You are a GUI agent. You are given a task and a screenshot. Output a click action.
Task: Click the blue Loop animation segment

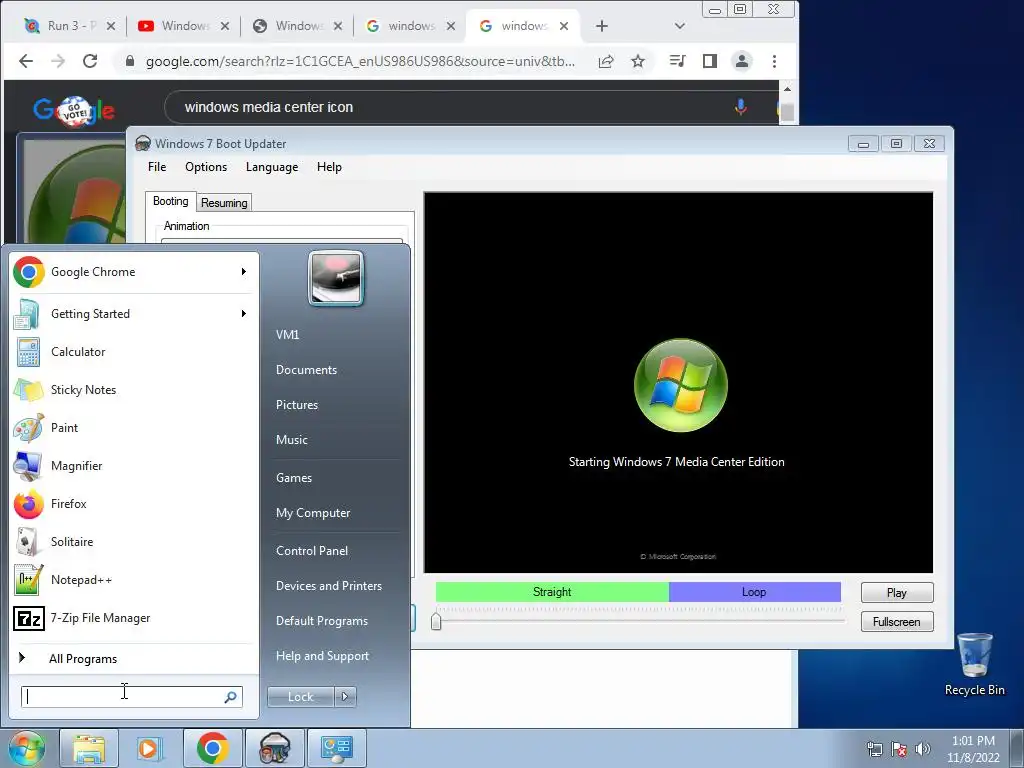click(754, 592)
